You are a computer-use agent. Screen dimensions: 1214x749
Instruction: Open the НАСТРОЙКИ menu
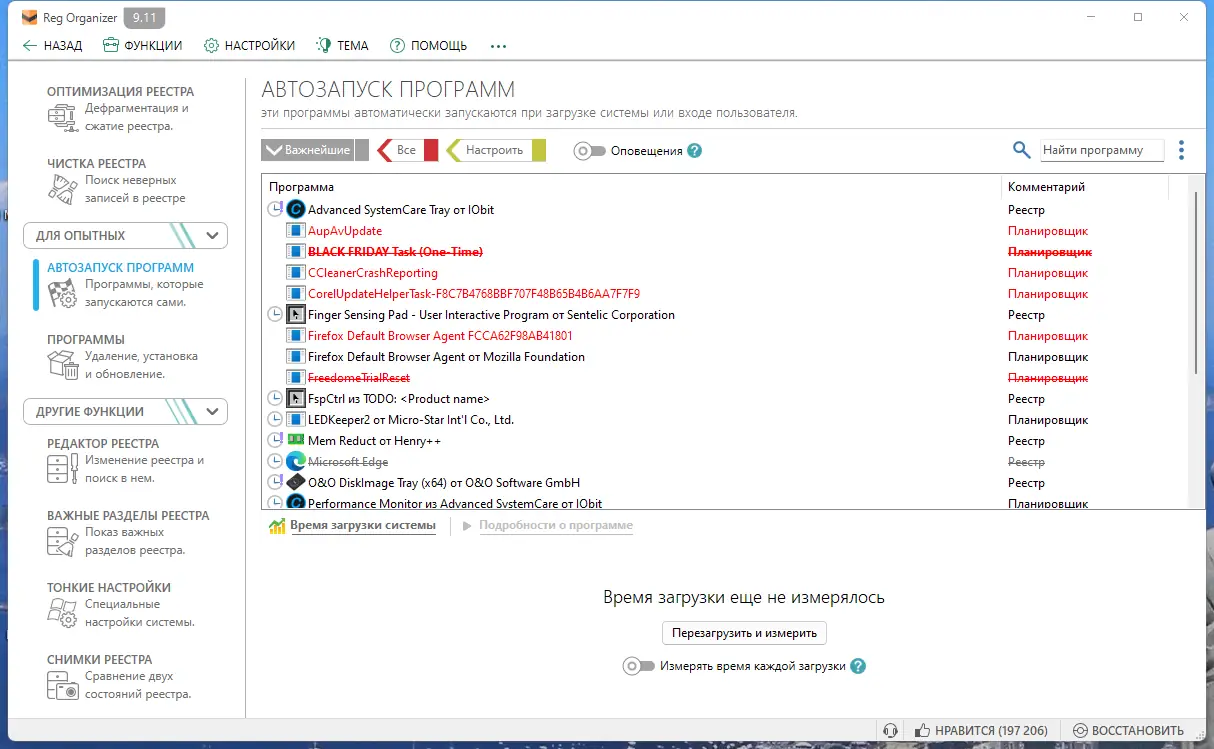(x=249, y=46)
